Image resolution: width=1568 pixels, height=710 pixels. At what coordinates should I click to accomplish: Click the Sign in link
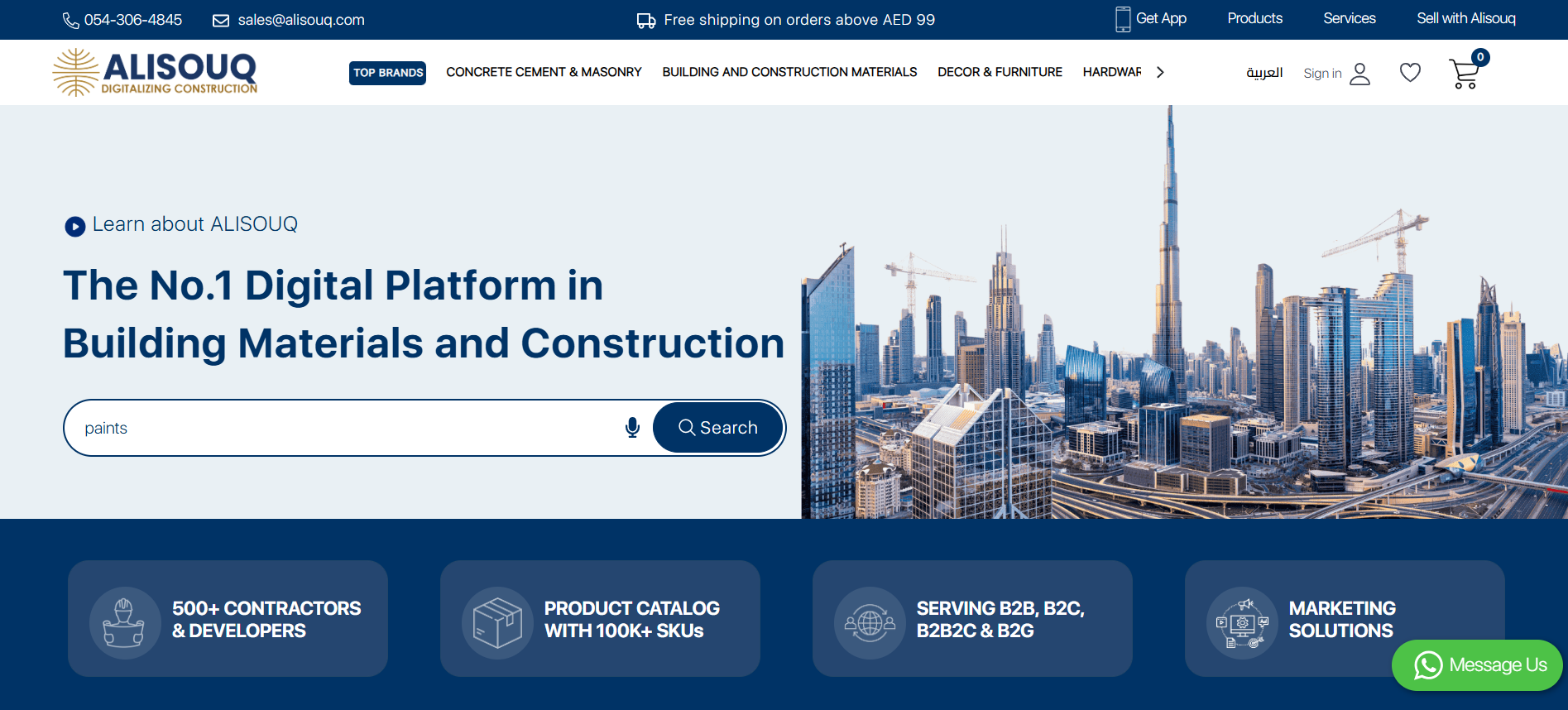click(1322, 74)
